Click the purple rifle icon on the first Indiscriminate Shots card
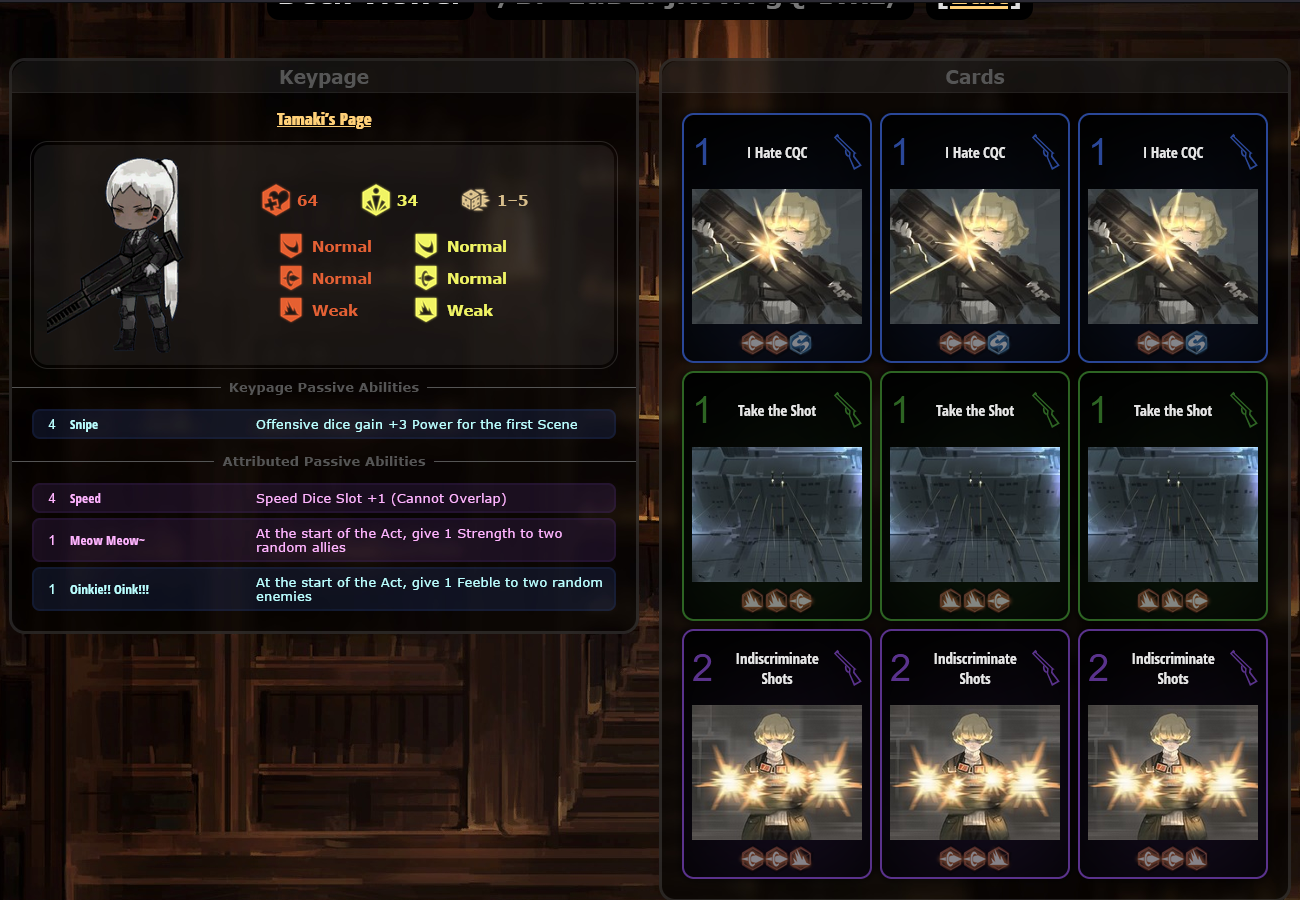The image size is (1300, 900). pyautogui.click(x=847, y=668)
